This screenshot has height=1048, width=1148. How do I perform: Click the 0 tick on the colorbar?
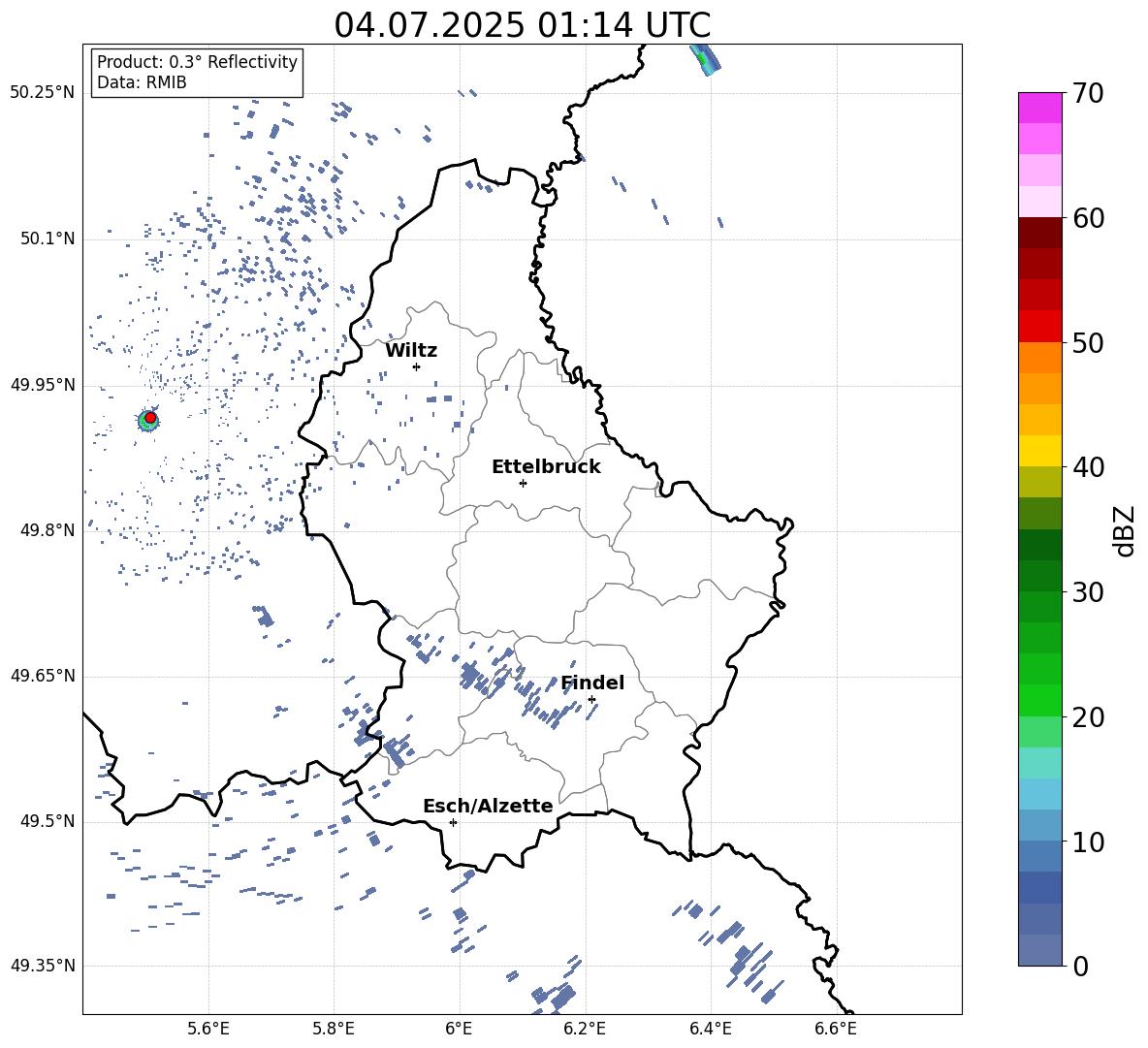pyautogui.click(x=1080, y=966)
